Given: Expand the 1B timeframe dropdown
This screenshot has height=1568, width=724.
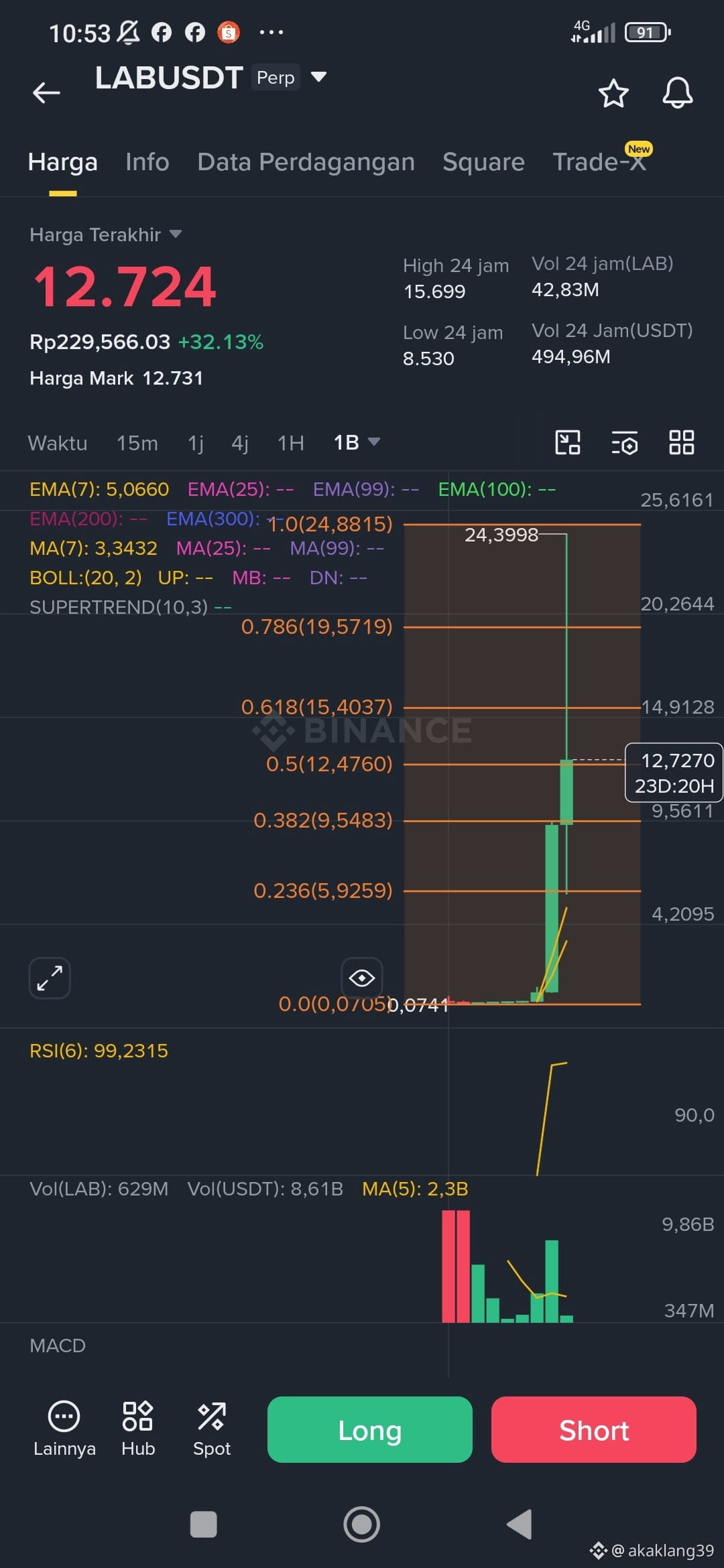Looking at the screenshot, I should pyautogui.click(x=357, y=442).
